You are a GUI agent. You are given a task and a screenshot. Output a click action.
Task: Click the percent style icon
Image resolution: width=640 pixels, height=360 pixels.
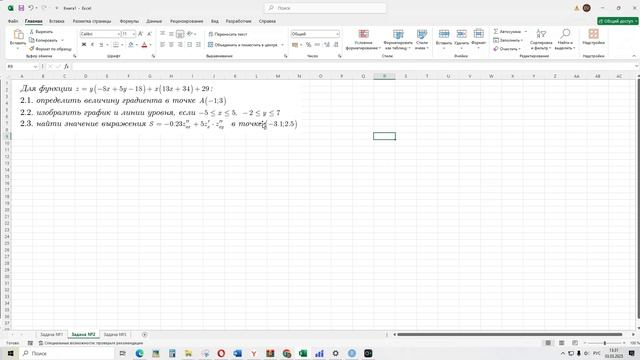[x=309, y=44]
